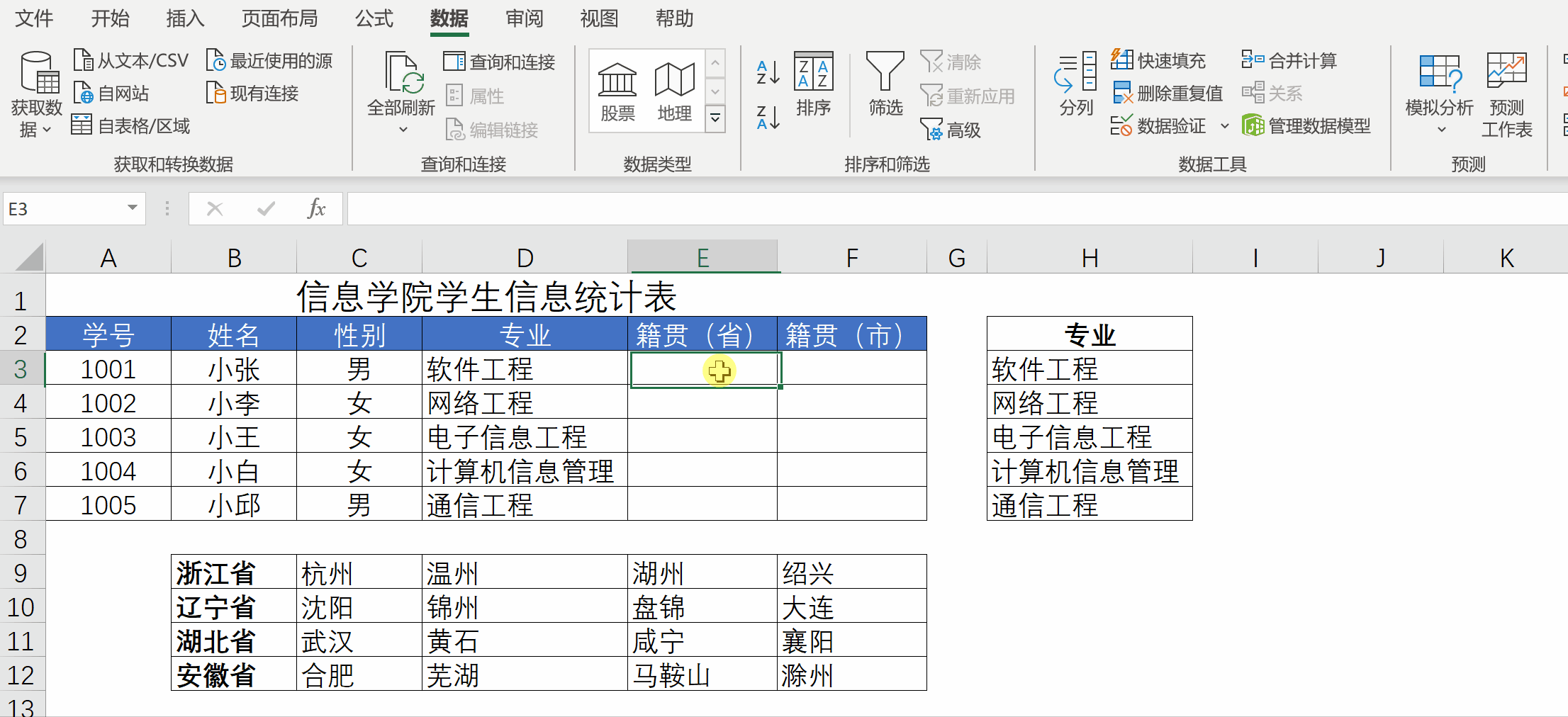Expand the 全部刷新 dropdown arrow

pos(403,130)
